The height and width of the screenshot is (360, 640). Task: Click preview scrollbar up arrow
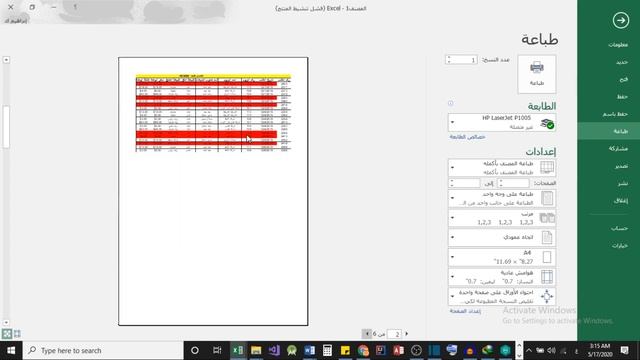[x=6, y=60]
